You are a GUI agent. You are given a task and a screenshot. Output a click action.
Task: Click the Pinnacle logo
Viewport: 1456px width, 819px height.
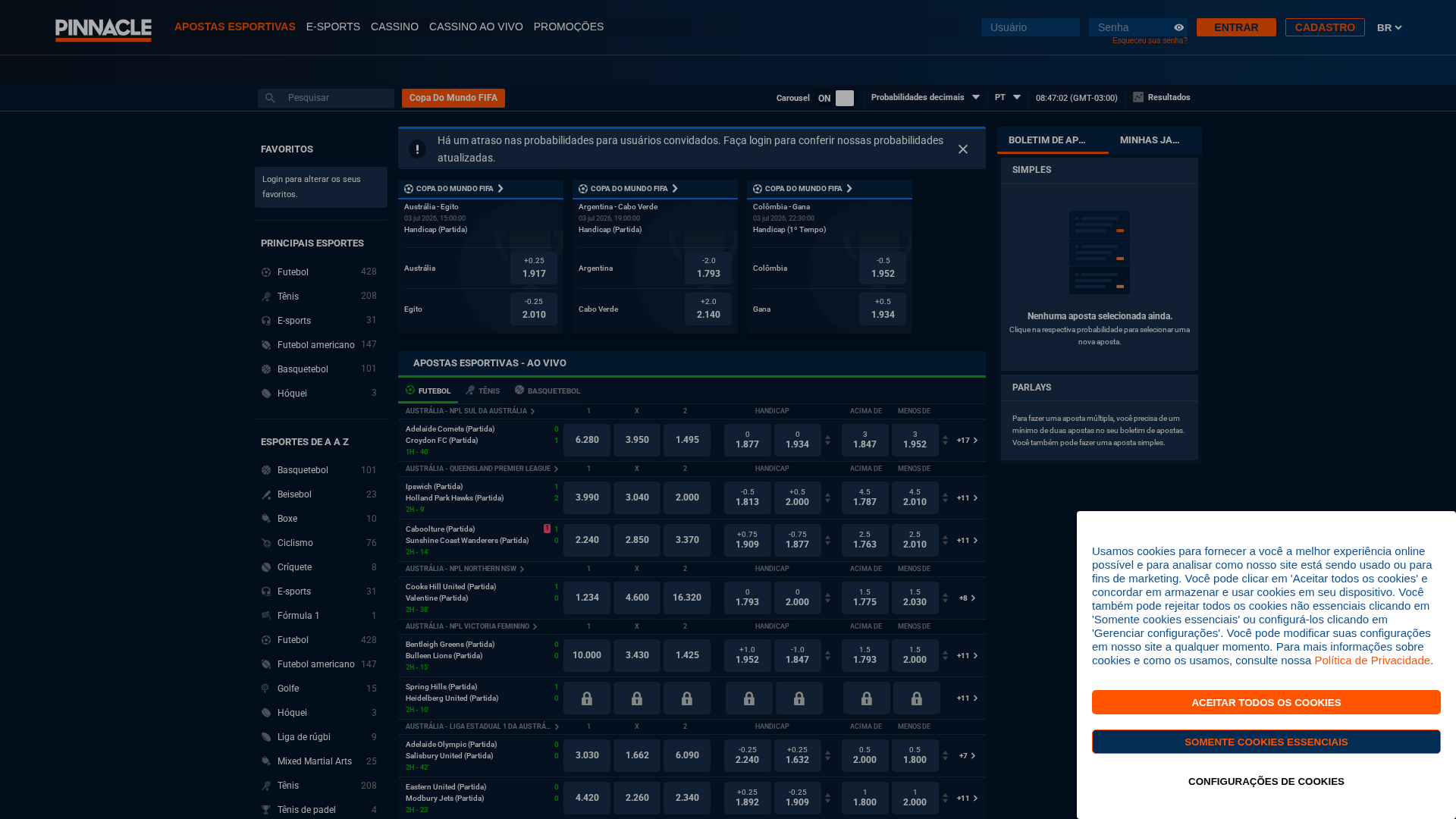[x=103, y=30]
